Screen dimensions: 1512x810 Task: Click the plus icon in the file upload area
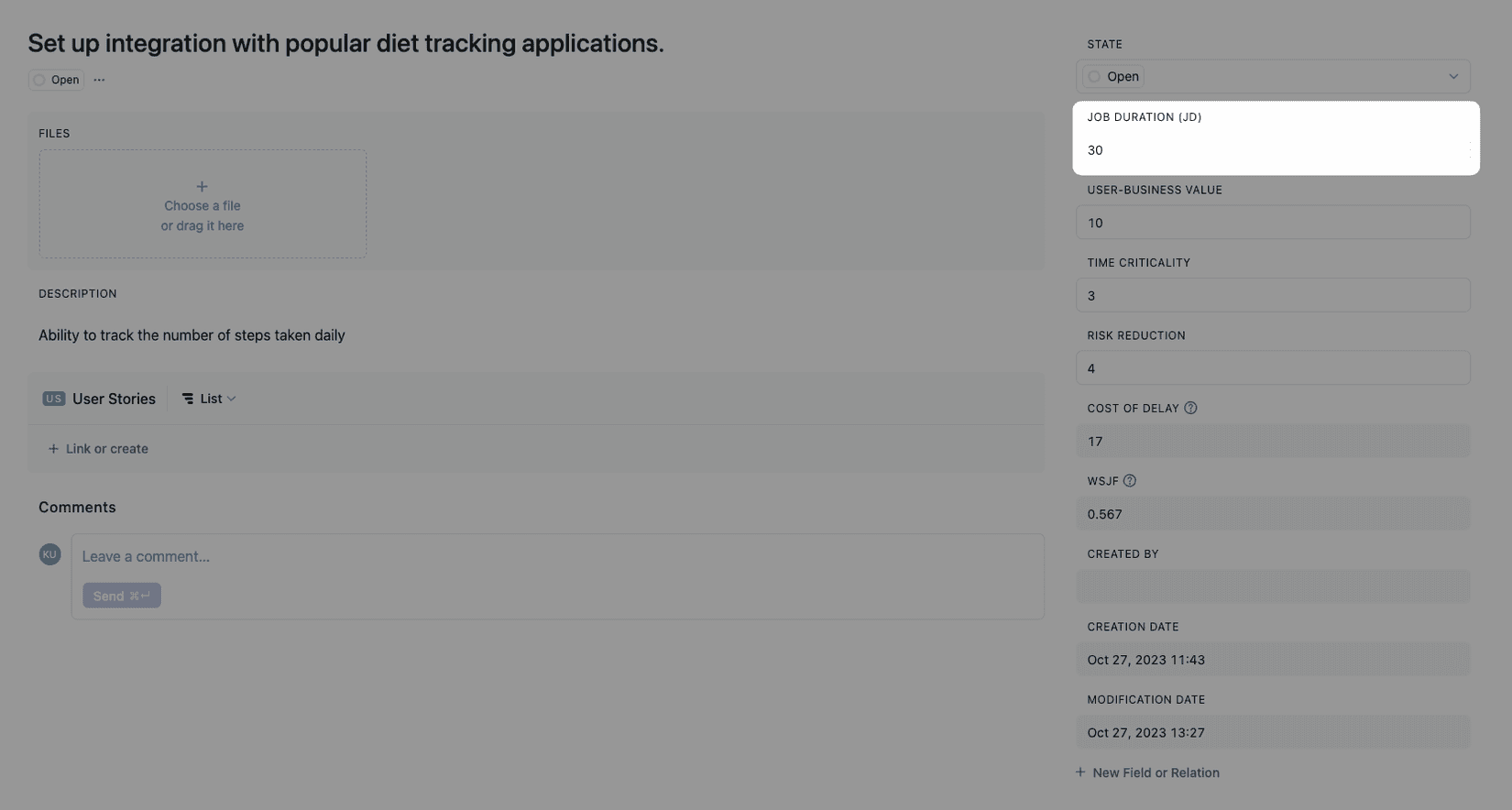202,185
